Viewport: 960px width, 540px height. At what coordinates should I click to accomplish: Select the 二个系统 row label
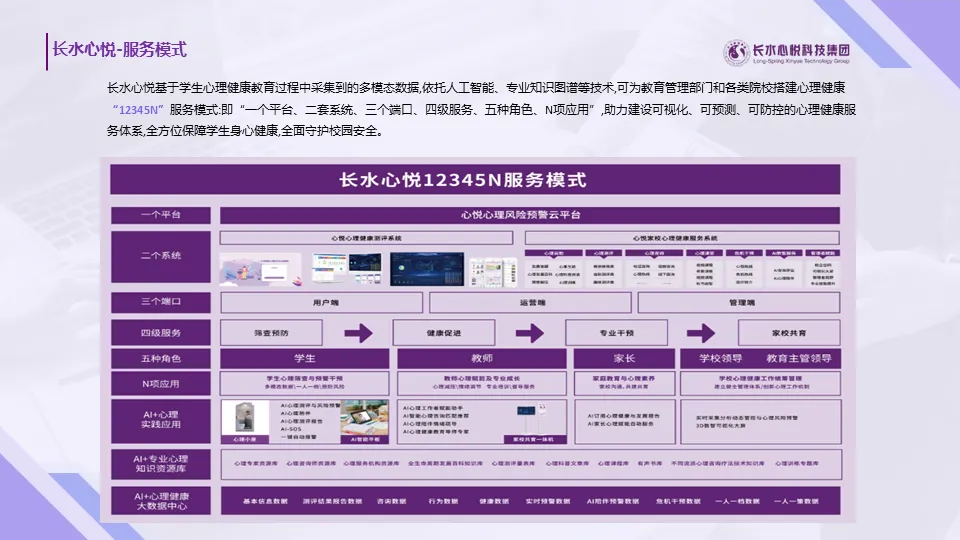161,256
